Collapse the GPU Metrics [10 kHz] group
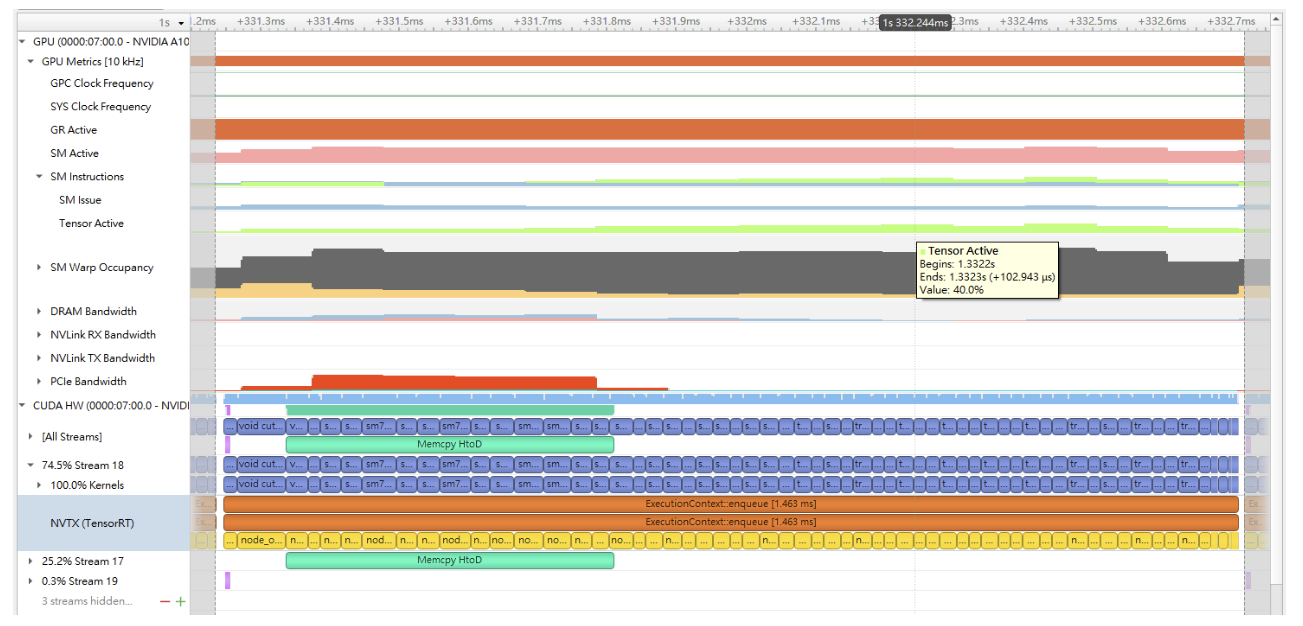 coord(31,61)
